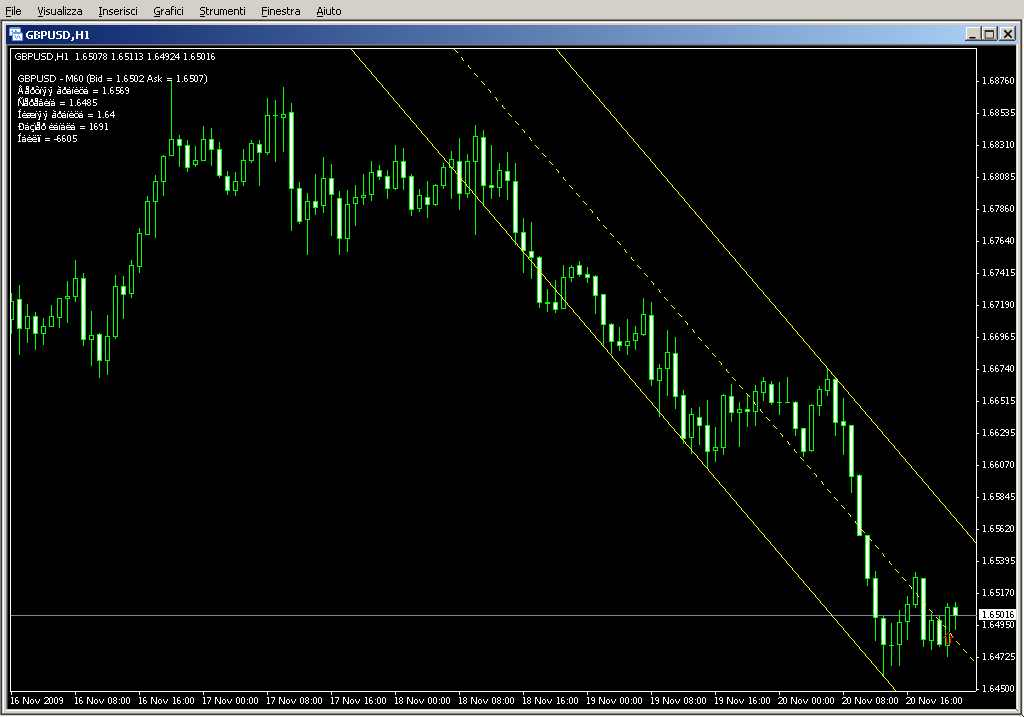The image size is (1024, 717).
Task: Click the 20 Nov 00:00 time label
Action: [806, 701]
